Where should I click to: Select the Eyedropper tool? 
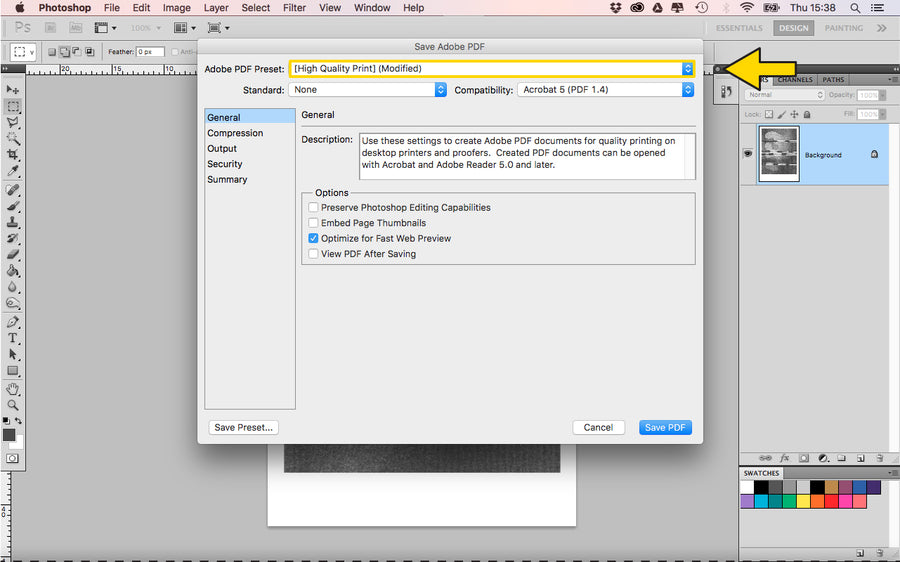pos(13,171)
